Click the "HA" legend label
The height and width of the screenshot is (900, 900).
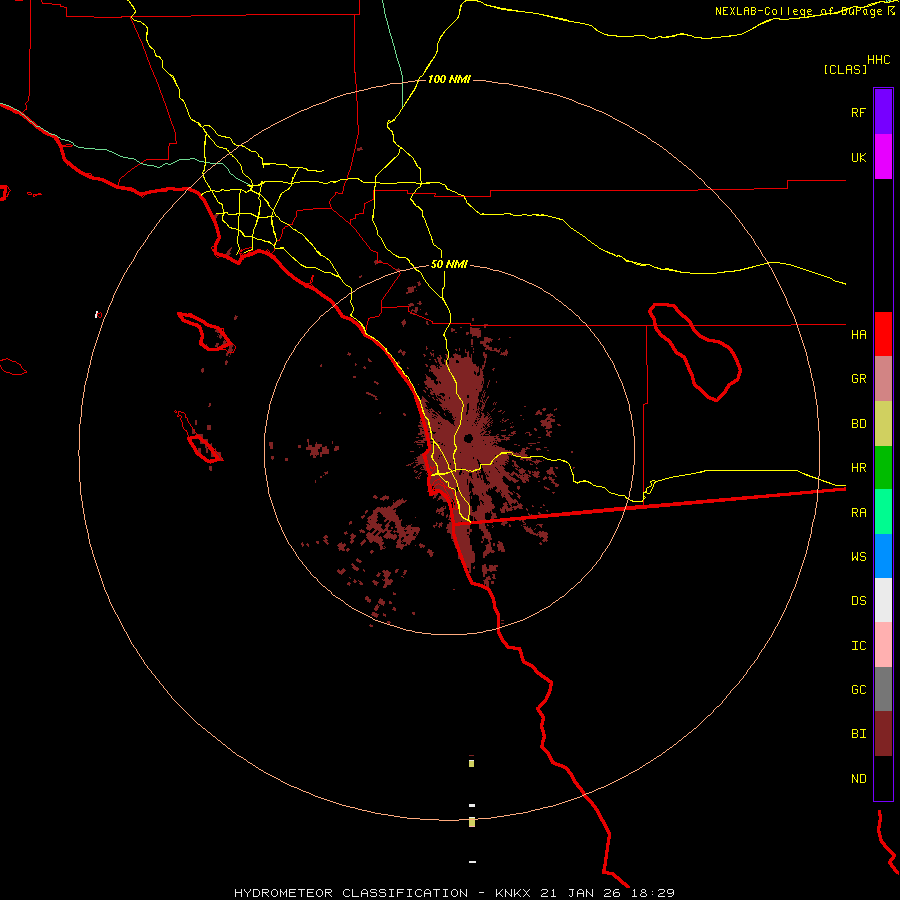[x=858, y=334]
